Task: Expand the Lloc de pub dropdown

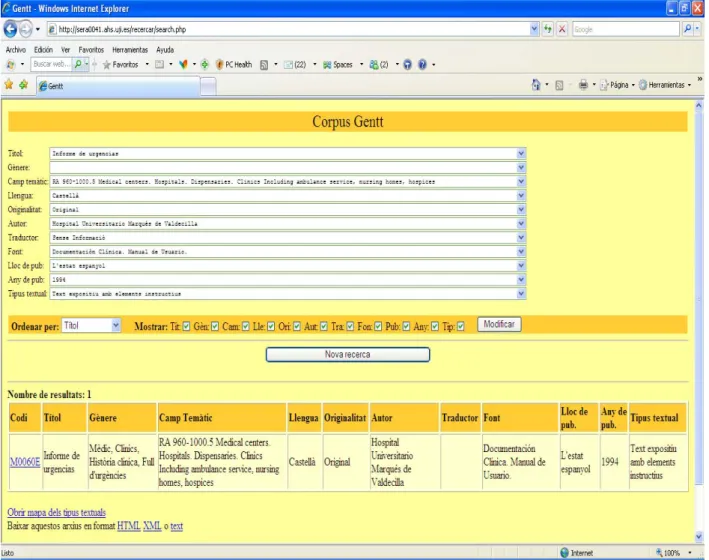Action: tap(521, 266)
